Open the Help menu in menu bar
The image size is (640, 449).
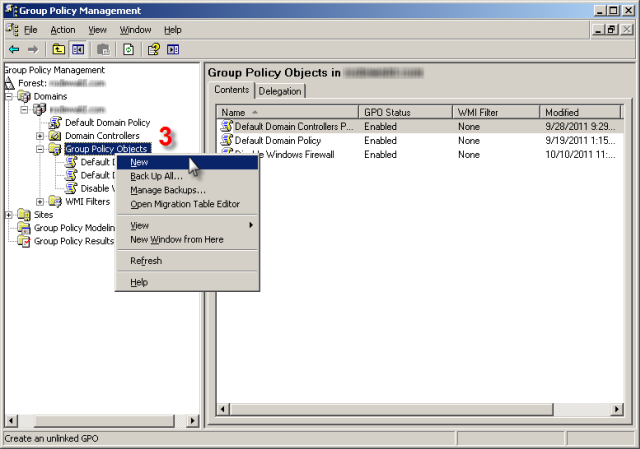[173, 30]
